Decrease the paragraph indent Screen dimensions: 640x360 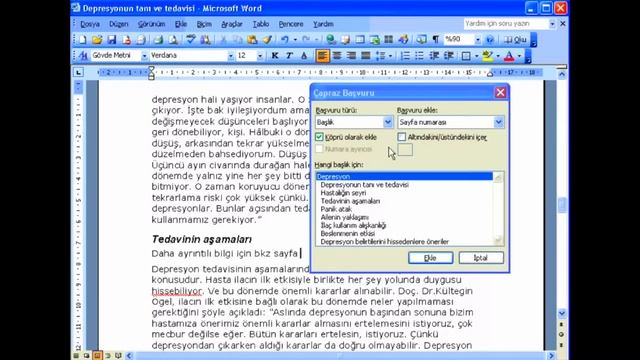click(434, 56)
